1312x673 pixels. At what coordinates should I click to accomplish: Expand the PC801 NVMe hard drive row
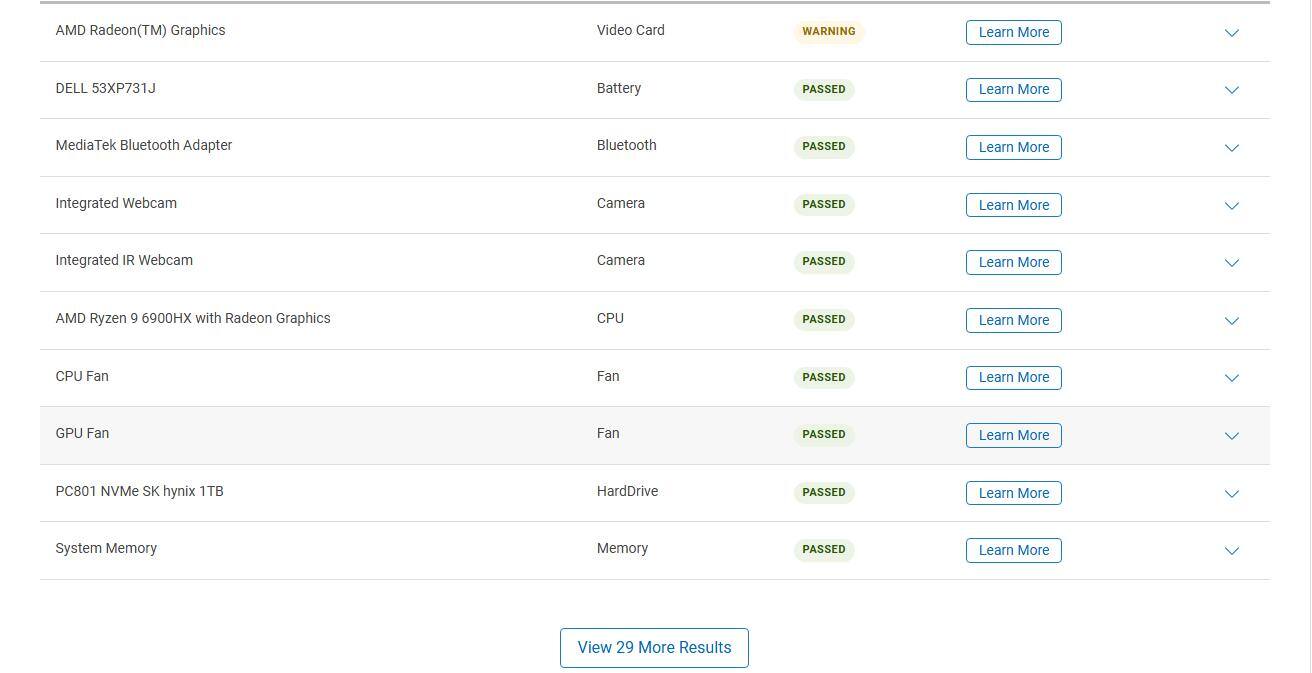(x=1232, y=494)
